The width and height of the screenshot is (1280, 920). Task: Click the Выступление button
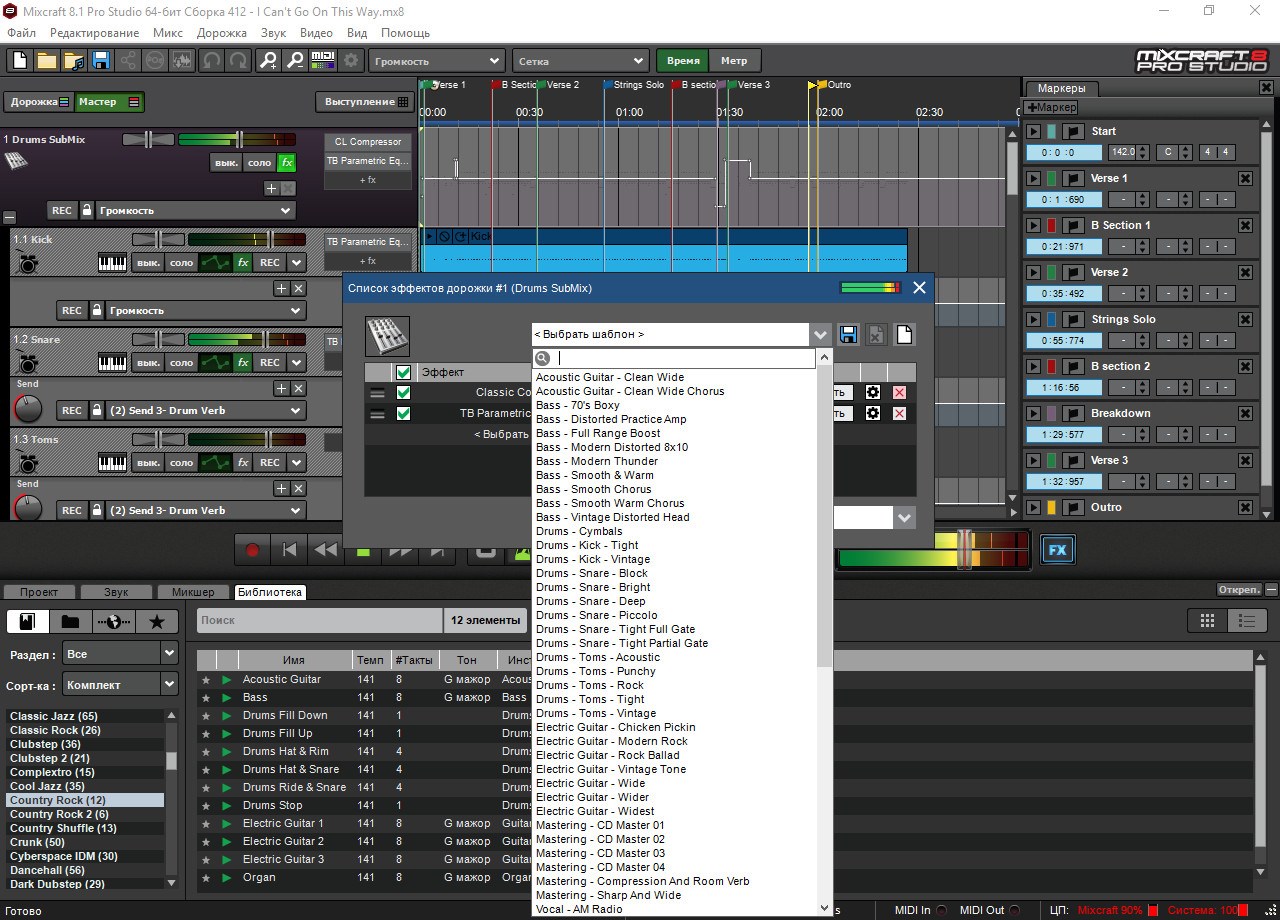click(x=366, y=101)
